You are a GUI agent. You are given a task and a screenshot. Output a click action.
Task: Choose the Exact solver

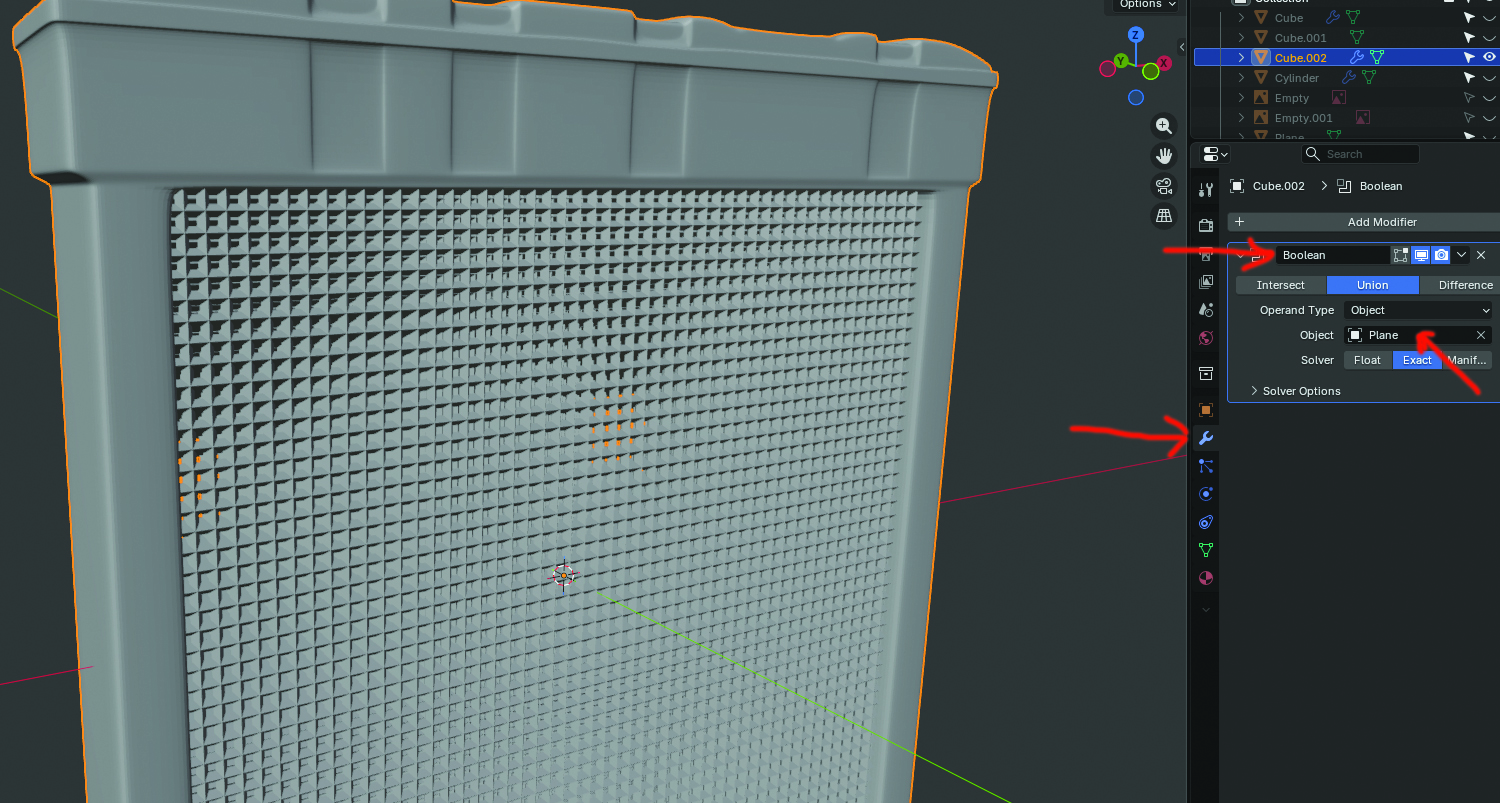(x=1417, y=360)
